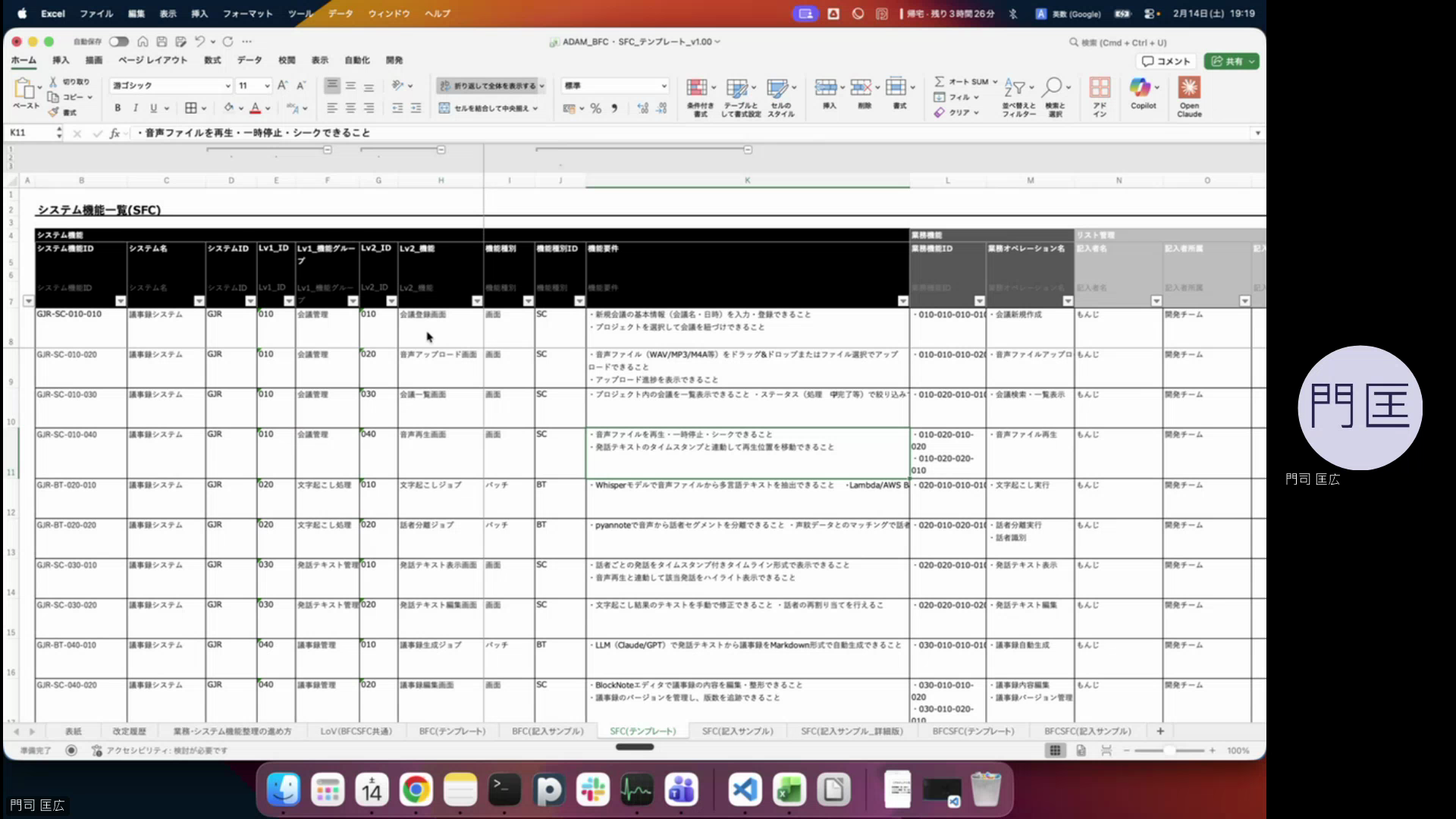Open Visual Studio Code from the Dock
The image size is (1456, 819).
point(745,790)
